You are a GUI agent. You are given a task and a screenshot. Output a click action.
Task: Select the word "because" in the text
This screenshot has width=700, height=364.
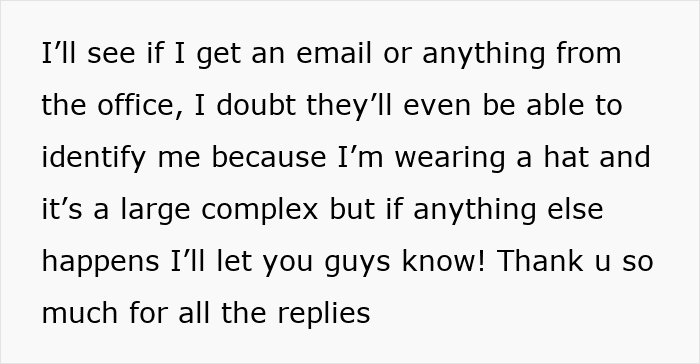[x=269, y=157]
